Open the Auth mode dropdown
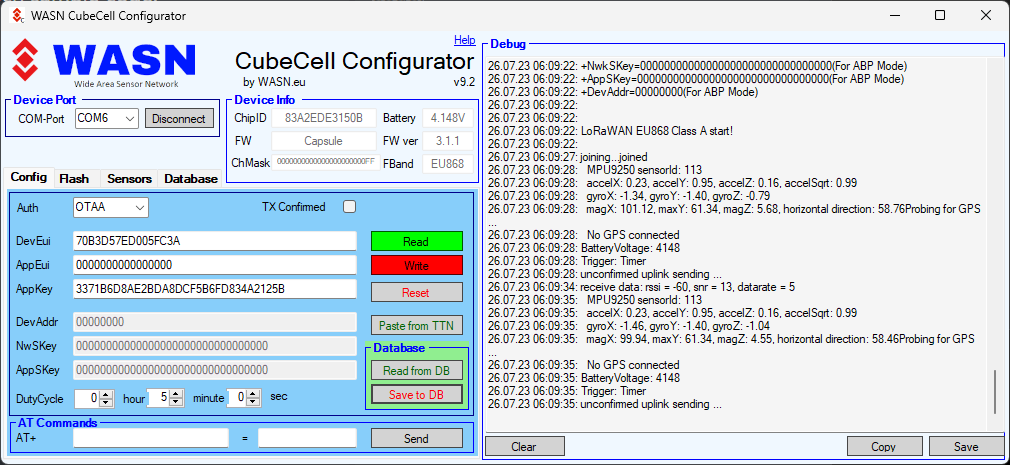Screen dimensions: 1010x465 [x=111, y=207]
